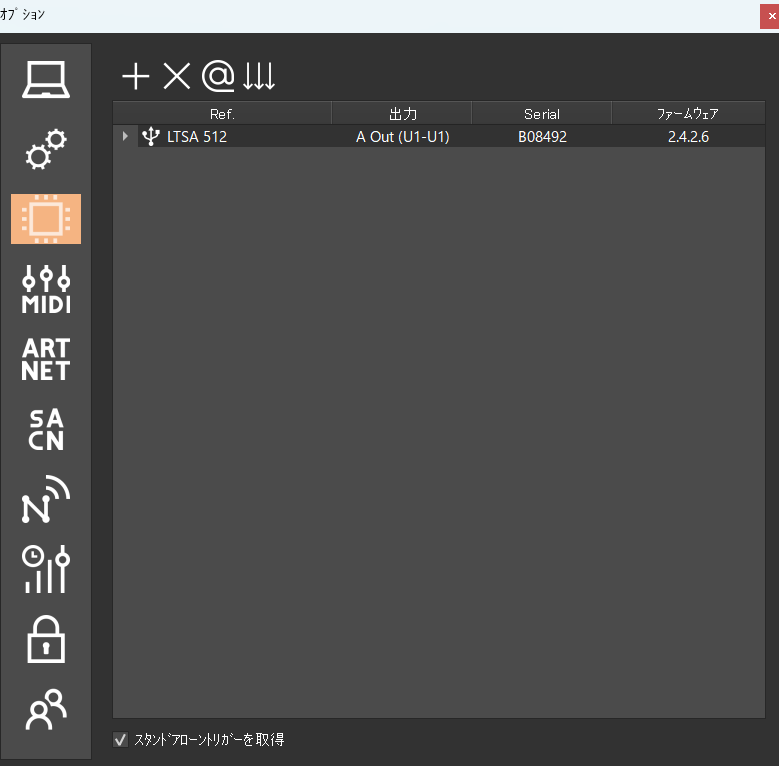The image size is (779, 766).
Task: Click the plus icon to add device
Action: [135, 76]
